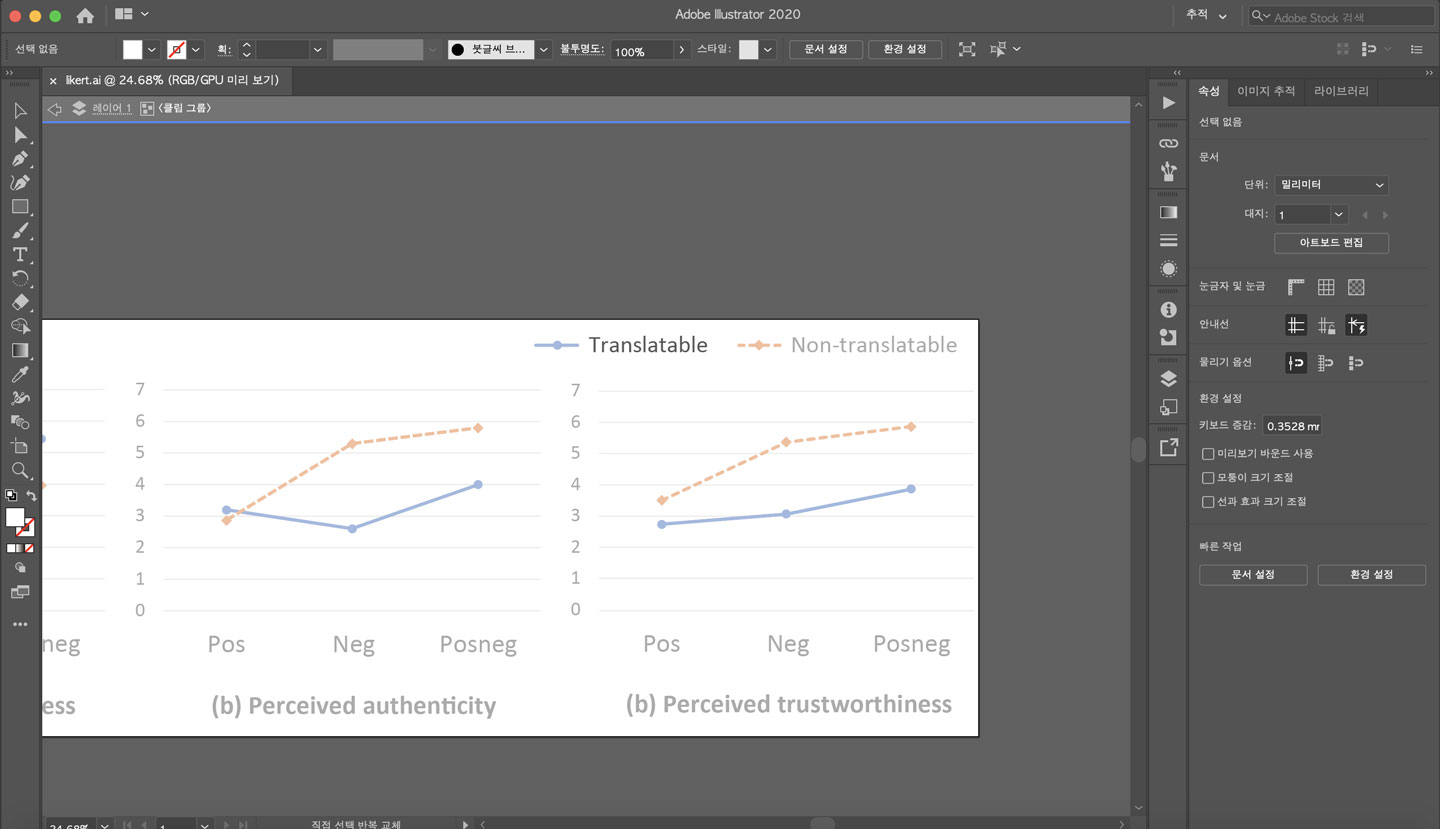The image size is (1440, 829).
Task: Click the white fill color swatch
Action: [x=133, y=50]
